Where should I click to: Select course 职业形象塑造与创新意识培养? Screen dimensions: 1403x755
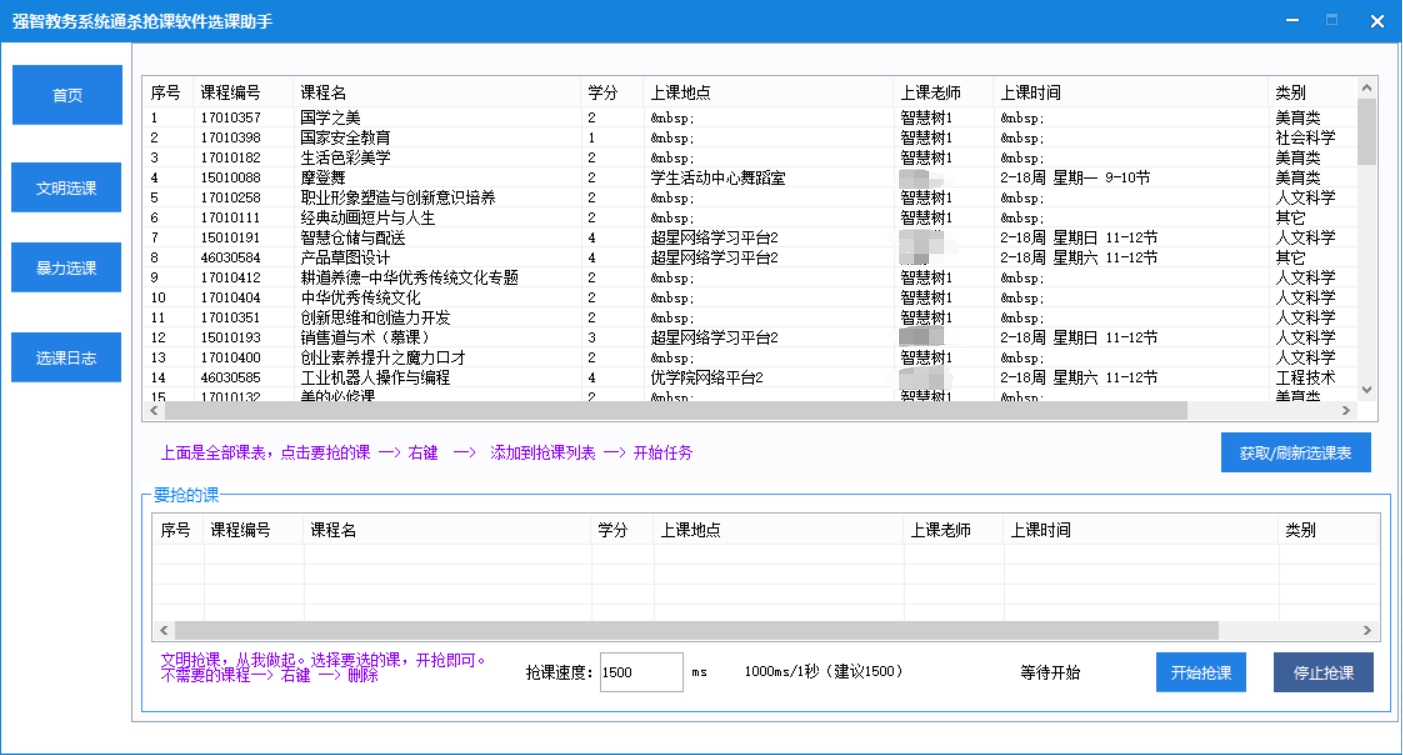[x=397, y=198]
